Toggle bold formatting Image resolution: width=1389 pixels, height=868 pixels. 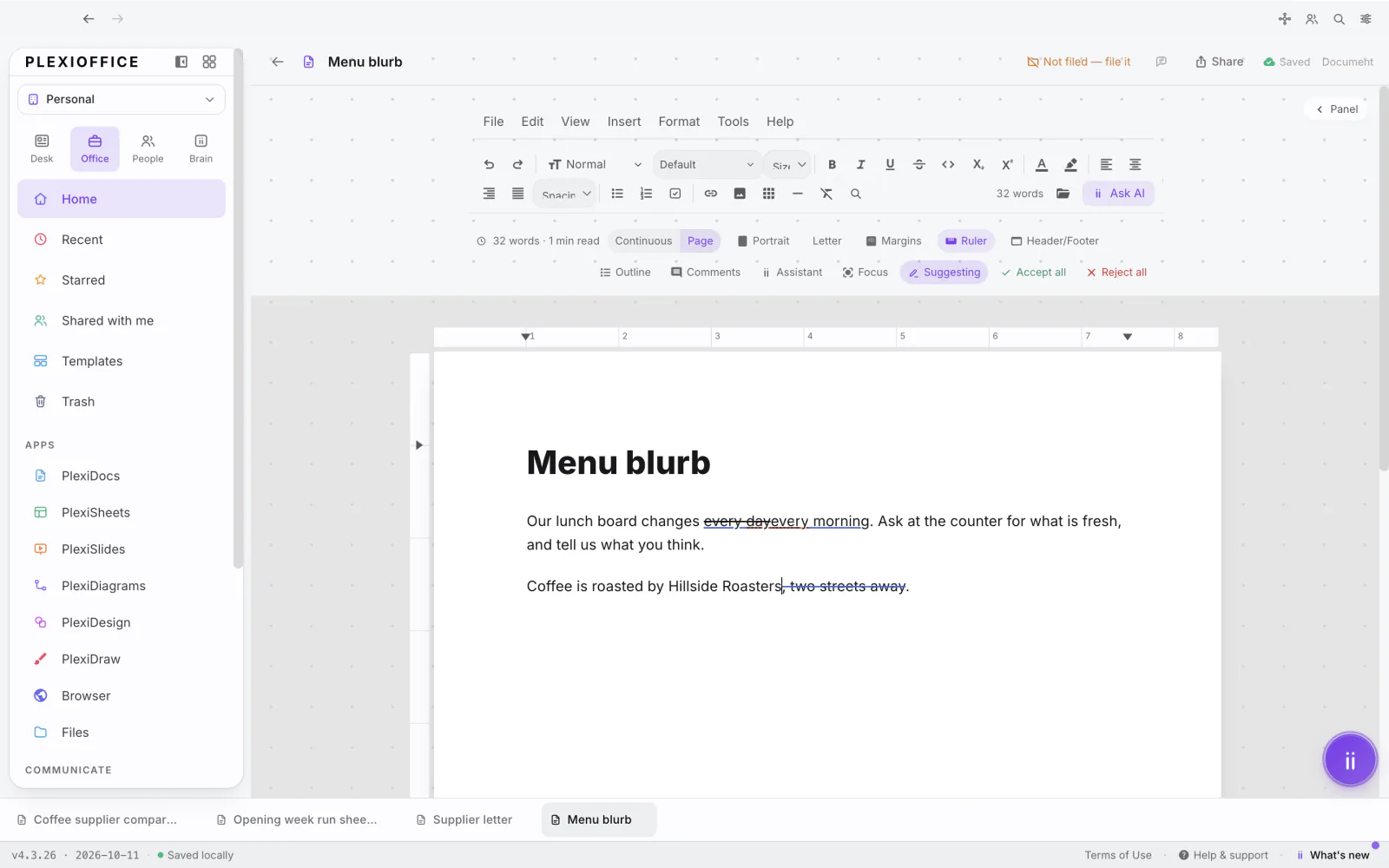tap(832, 164)
